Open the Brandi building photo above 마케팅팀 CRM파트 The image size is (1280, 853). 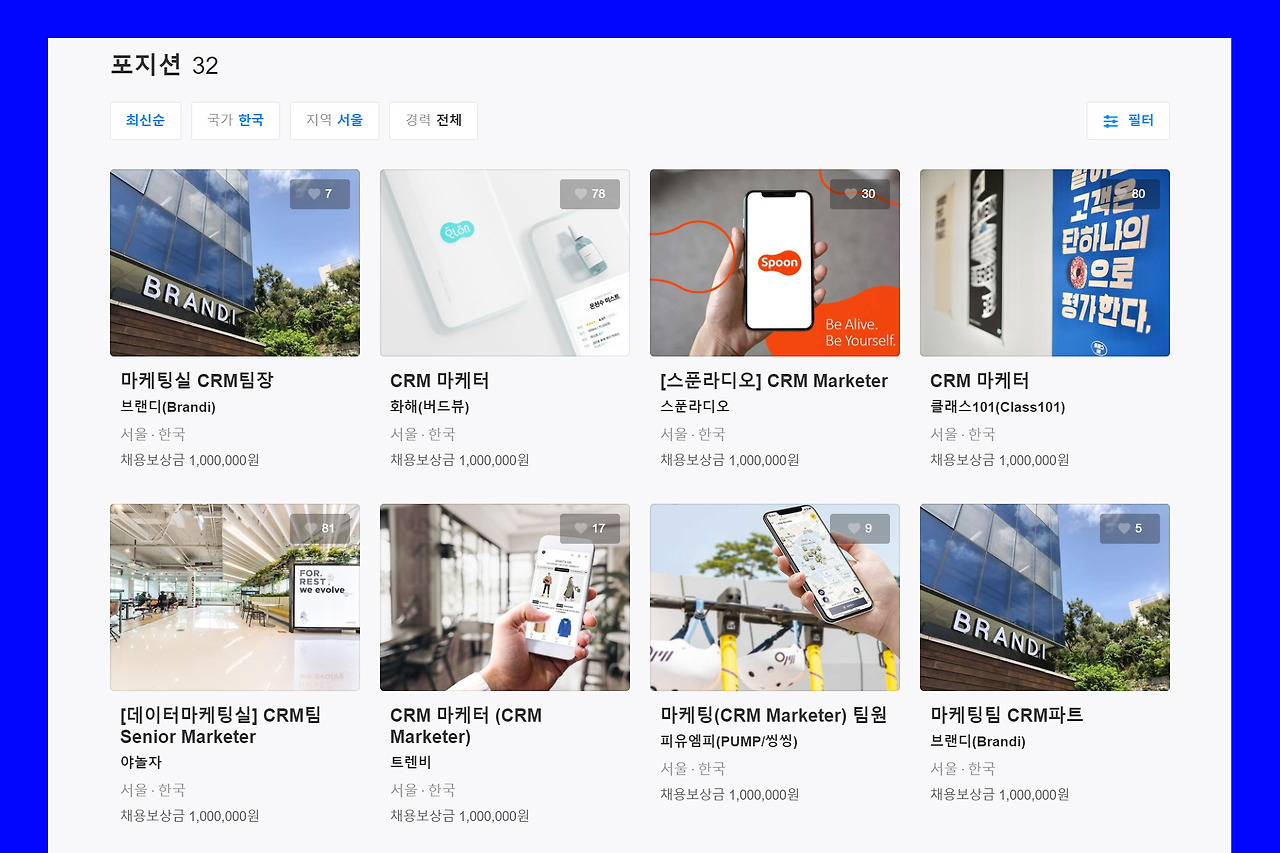[1045, 597]
